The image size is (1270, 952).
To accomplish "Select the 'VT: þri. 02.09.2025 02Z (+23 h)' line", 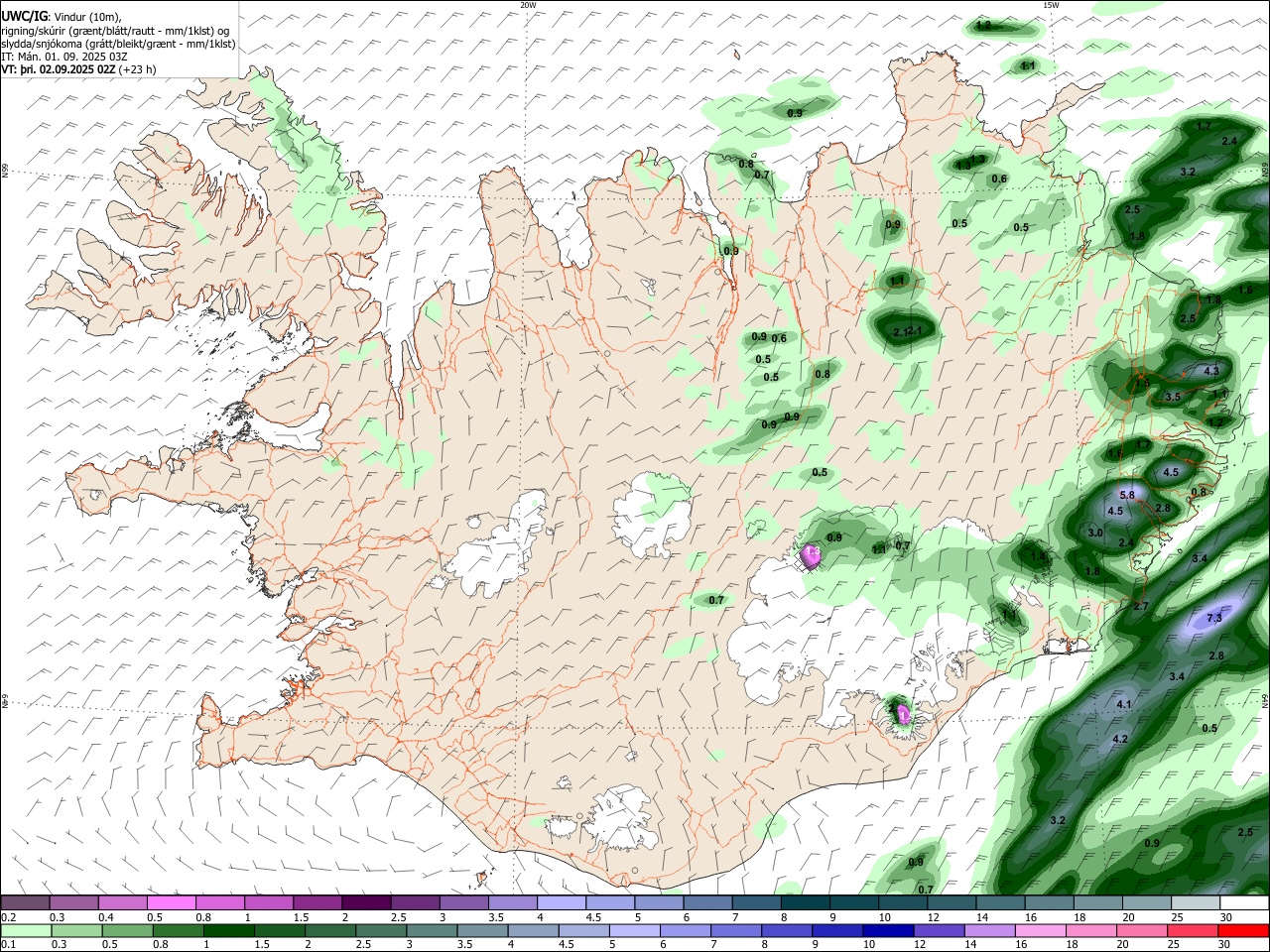I will pos(78,69).
